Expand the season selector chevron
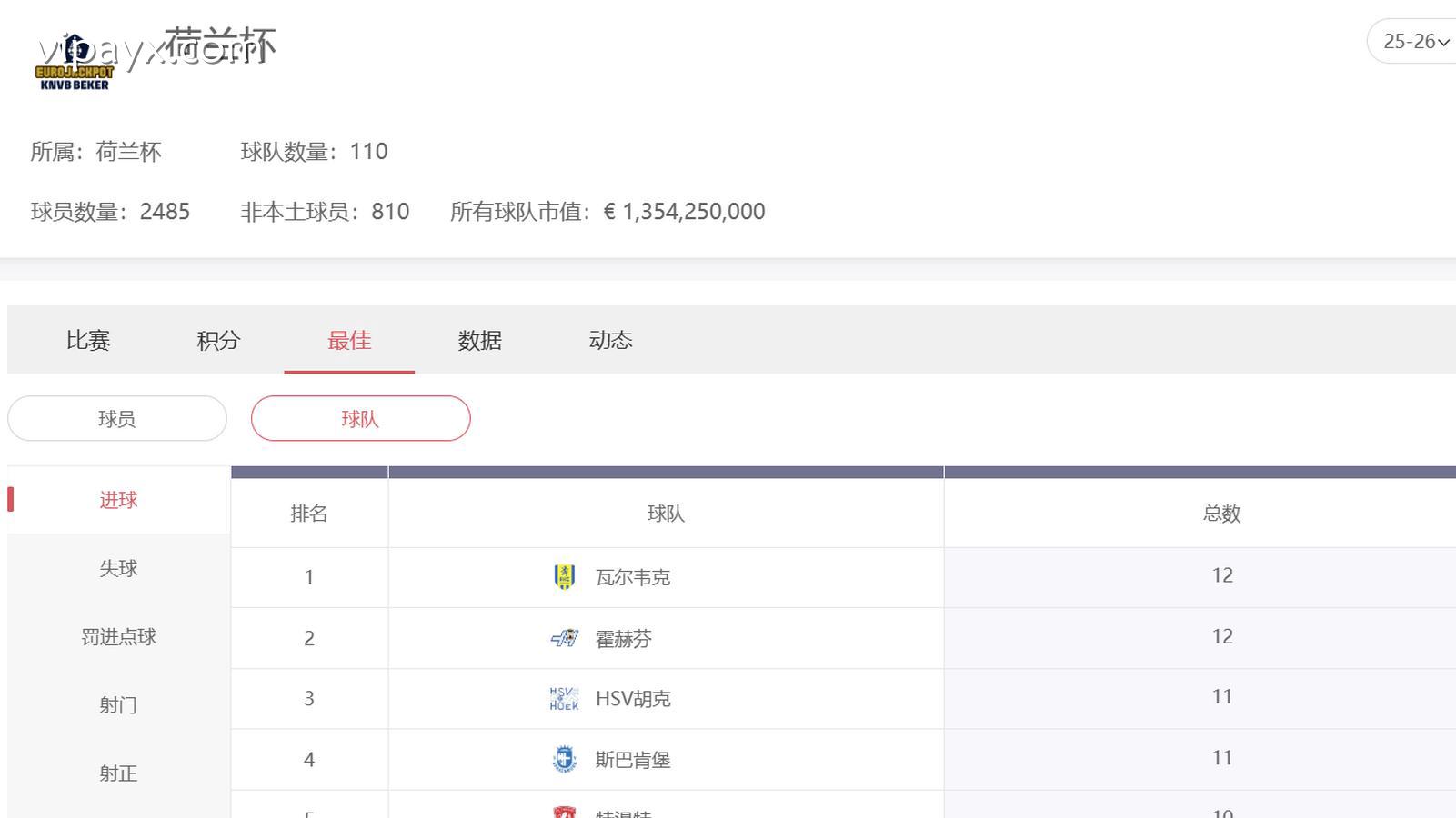Image resolution: width=1456 pixels, height=818 pixels. (x=1444, y=41)
